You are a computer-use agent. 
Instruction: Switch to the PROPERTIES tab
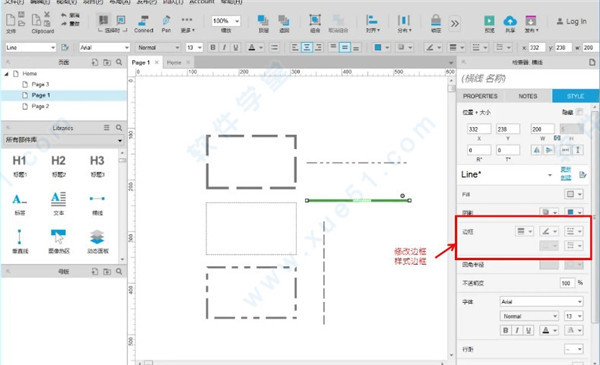point(480,96)
